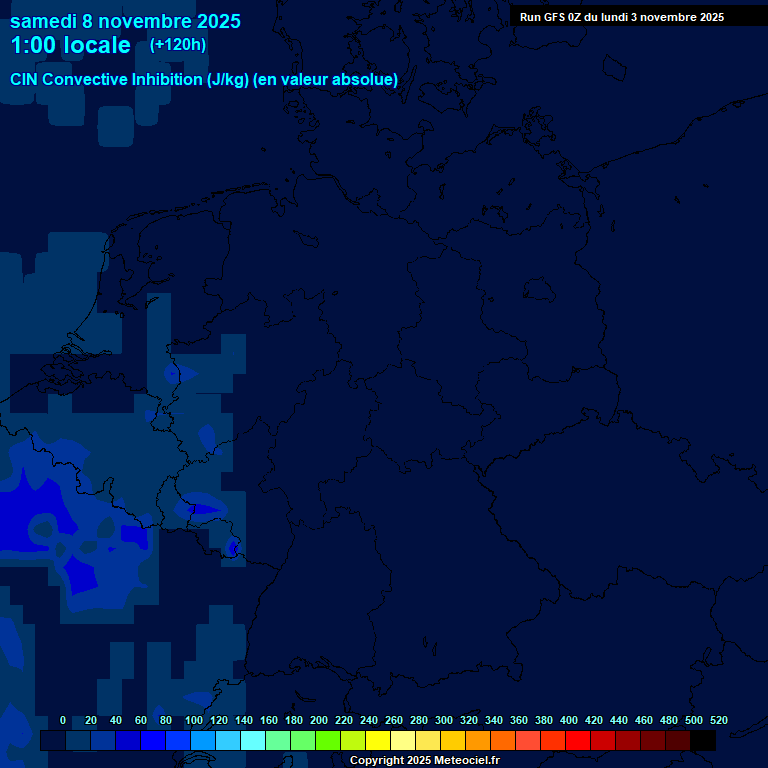Click the legend label '160'
The image size is (768, 768).
(x=269, y=720)
